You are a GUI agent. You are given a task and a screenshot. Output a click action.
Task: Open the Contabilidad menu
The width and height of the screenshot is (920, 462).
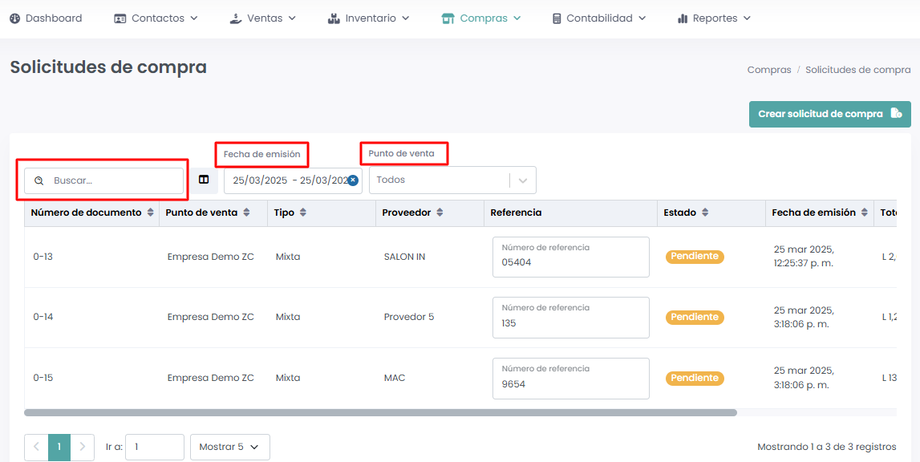598,18
